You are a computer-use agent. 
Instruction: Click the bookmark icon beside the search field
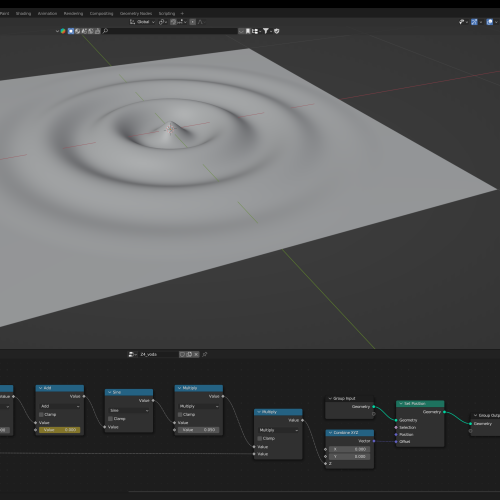[248, 31]
